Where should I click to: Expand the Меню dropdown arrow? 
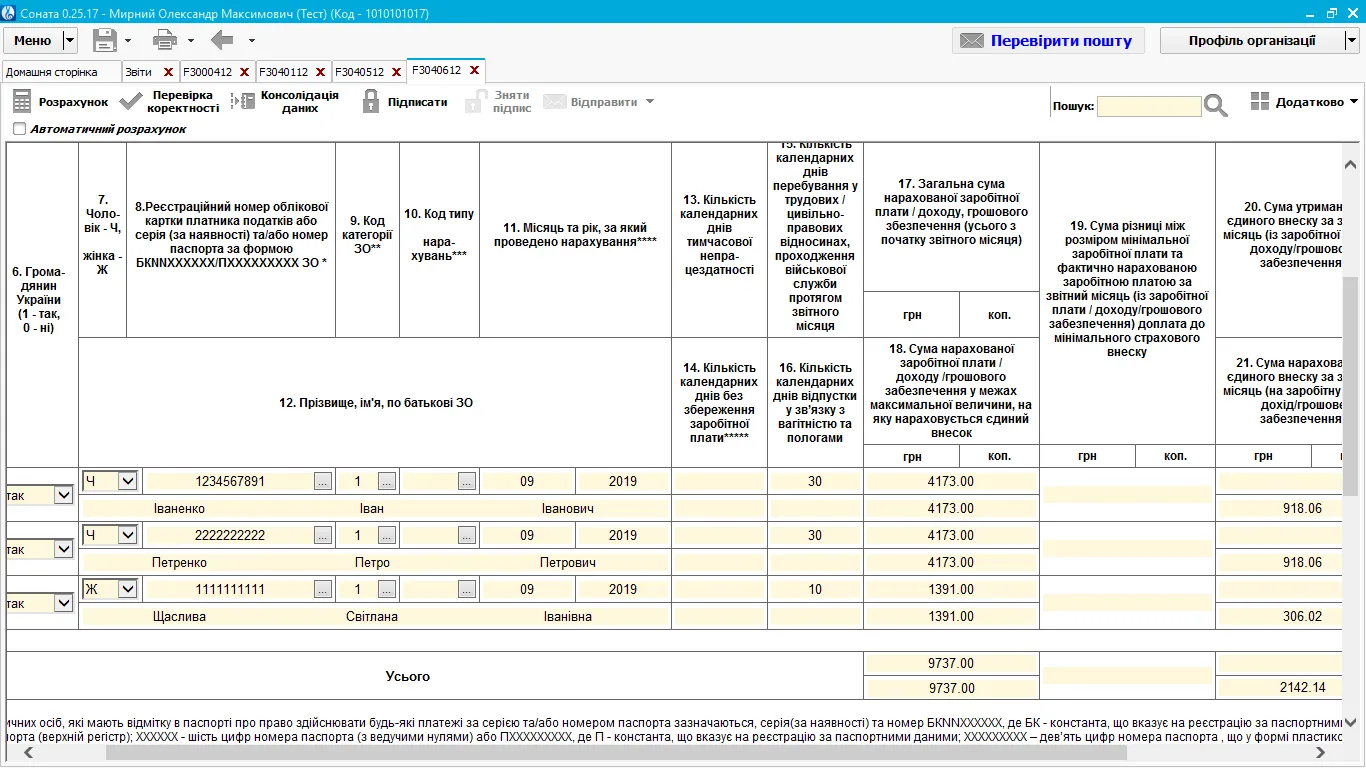click(69, 40)
